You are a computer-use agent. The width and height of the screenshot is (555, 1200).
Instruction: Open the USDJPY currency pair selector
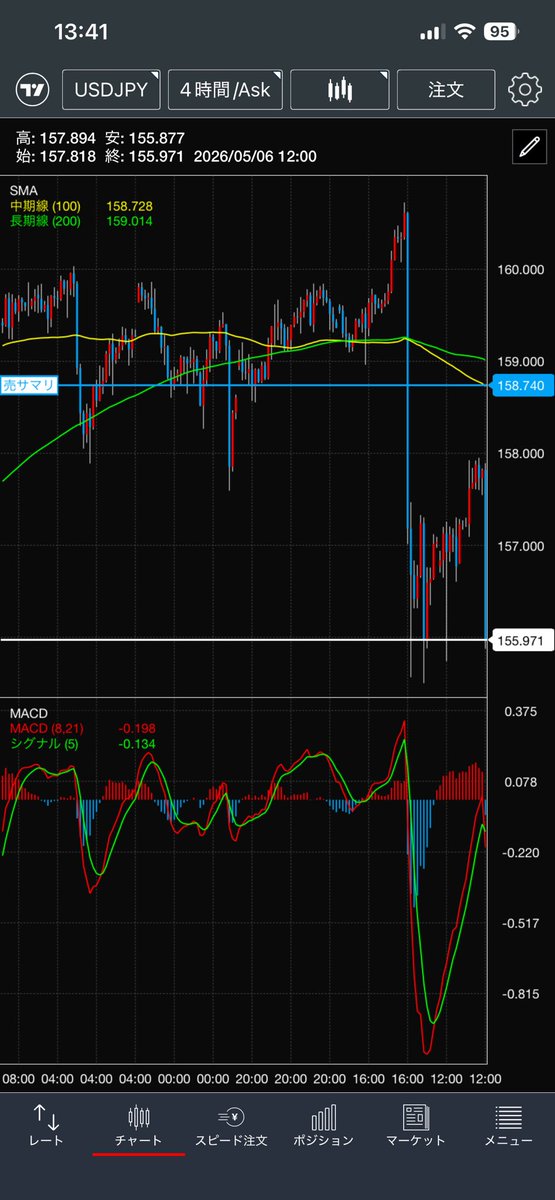pyautogui.click(x=111, y=89)
